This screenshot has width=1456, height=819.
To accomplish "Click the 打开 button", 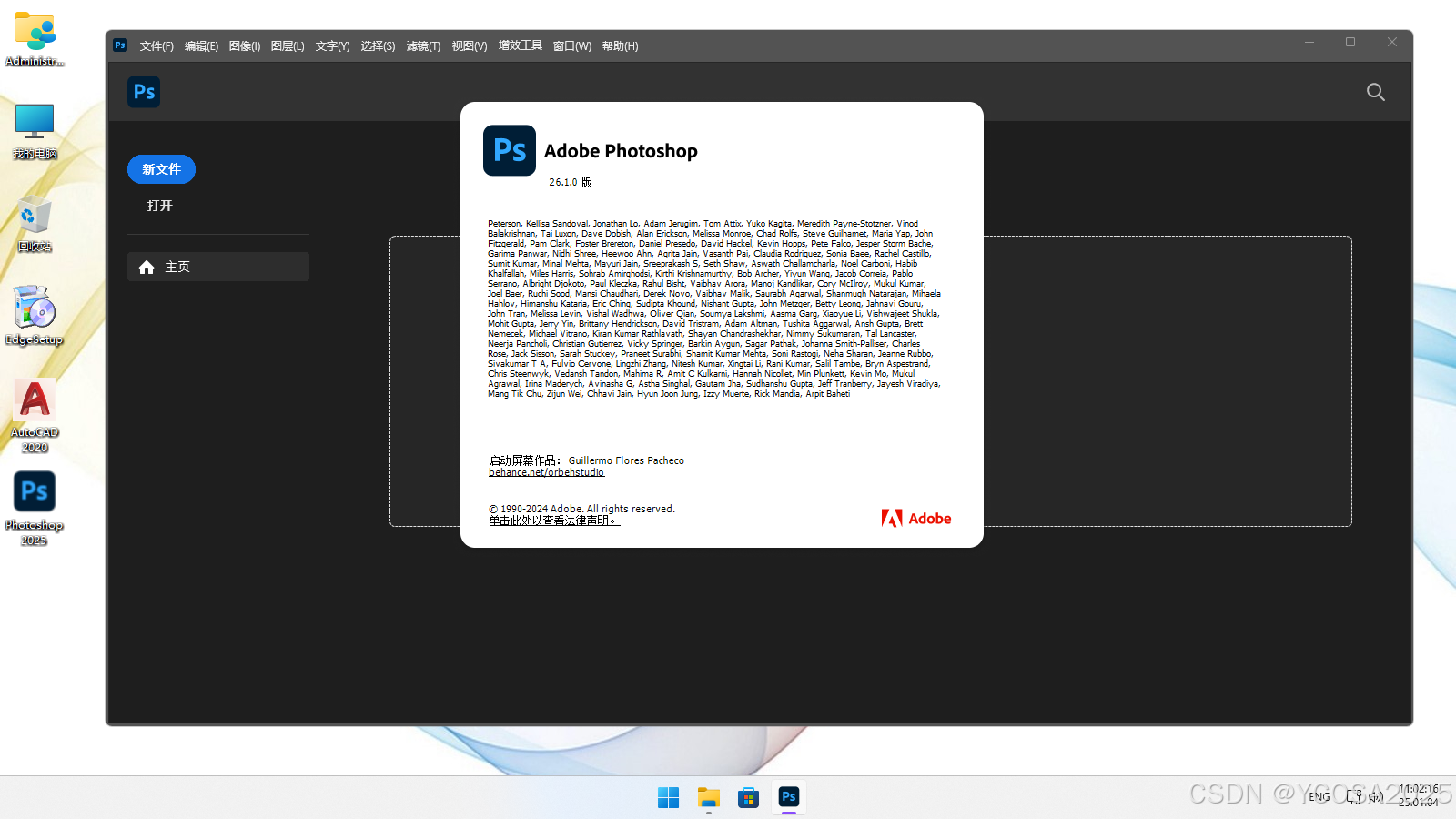I will pyautogui.click(x=160, y=206).
